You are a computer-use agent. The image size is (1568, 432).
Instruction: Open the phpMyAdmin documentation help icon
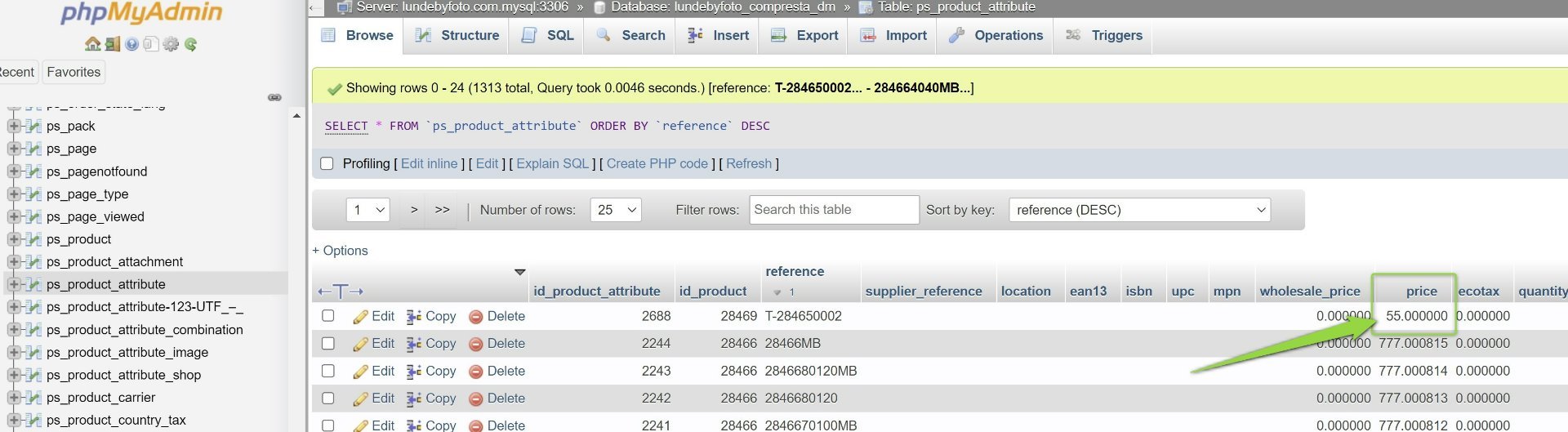[x=131, y=44]
